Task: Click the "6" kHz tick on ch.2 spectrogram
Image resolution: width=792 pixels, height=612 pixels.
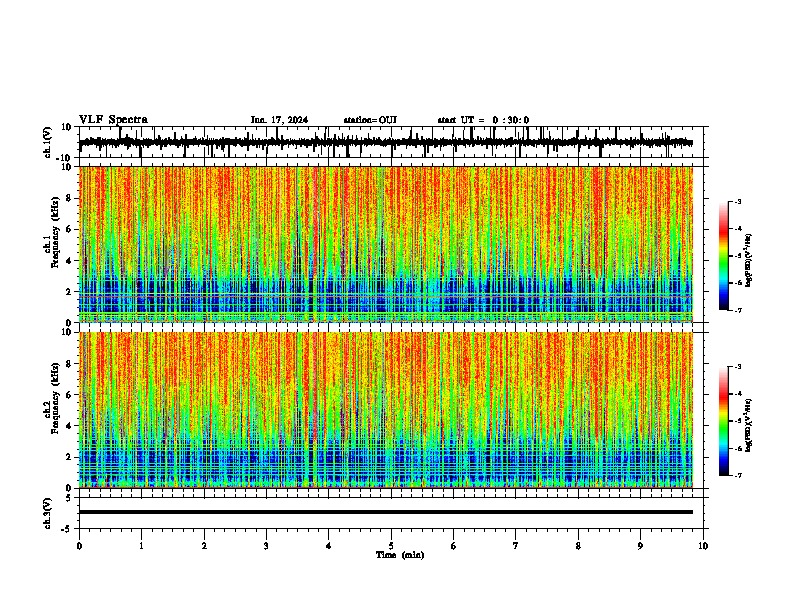Action: (x=70, y=395)
